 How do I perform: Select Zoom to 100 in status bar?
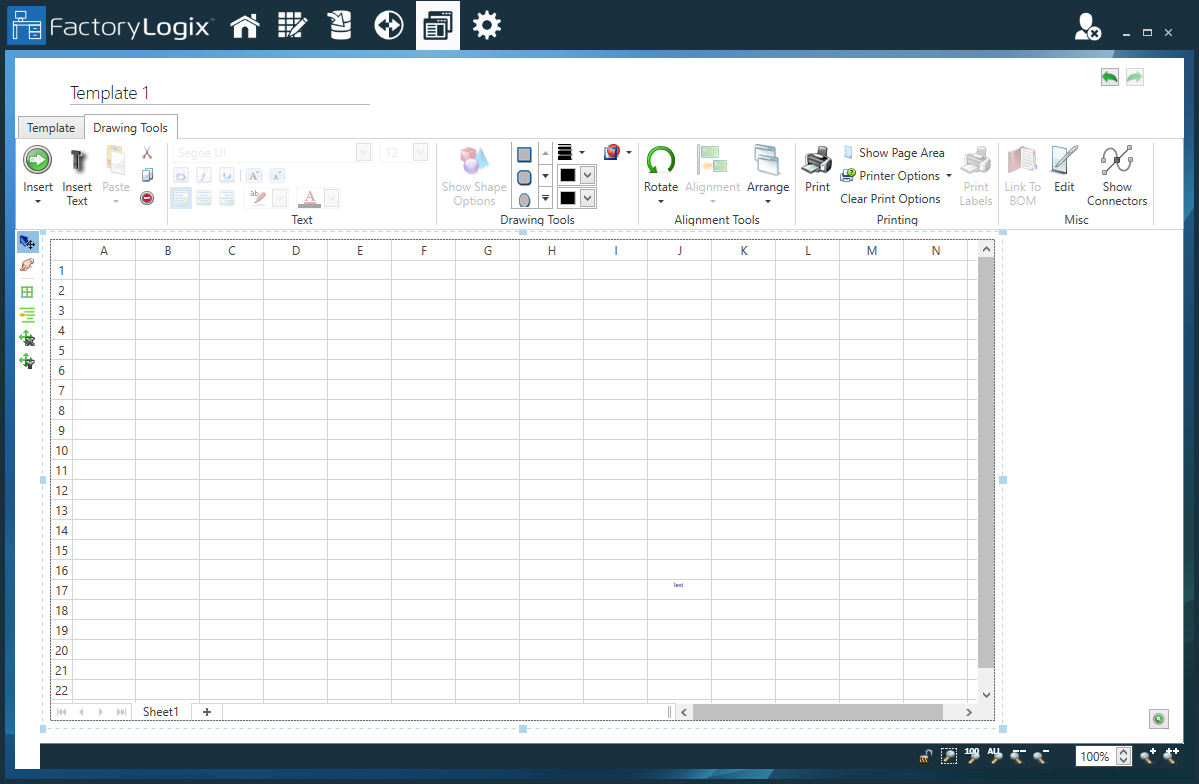tap(971, 756)
